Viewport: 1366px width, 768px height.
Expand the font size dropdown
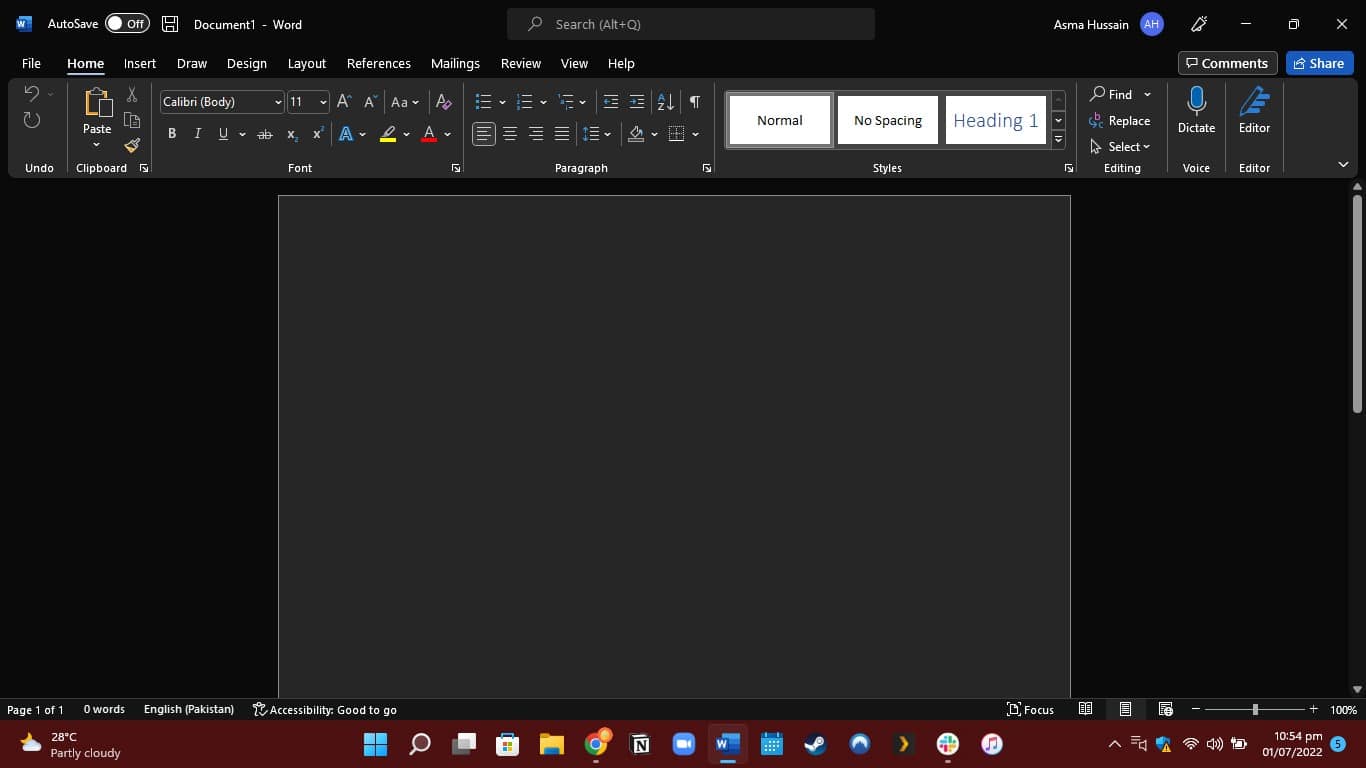[x=323, y=102]
